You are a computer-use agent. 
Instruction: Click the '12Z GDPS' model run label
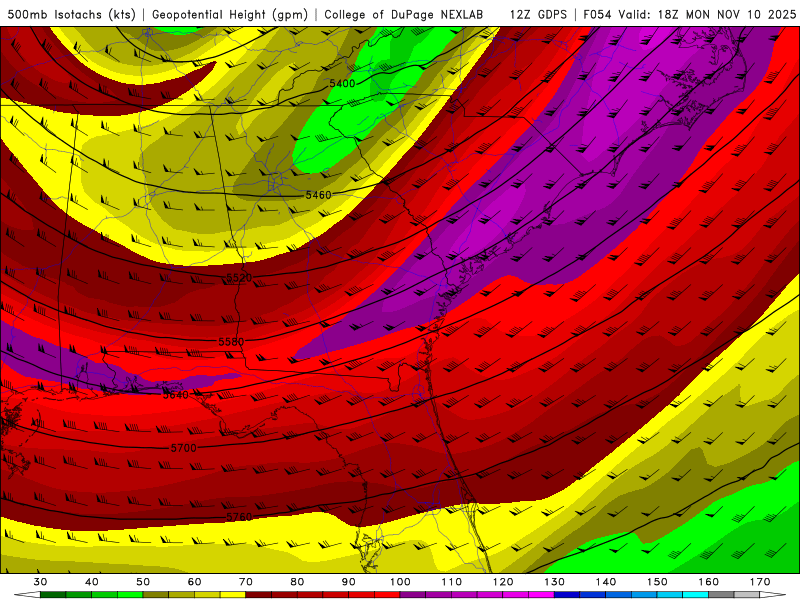coord(538,15)
